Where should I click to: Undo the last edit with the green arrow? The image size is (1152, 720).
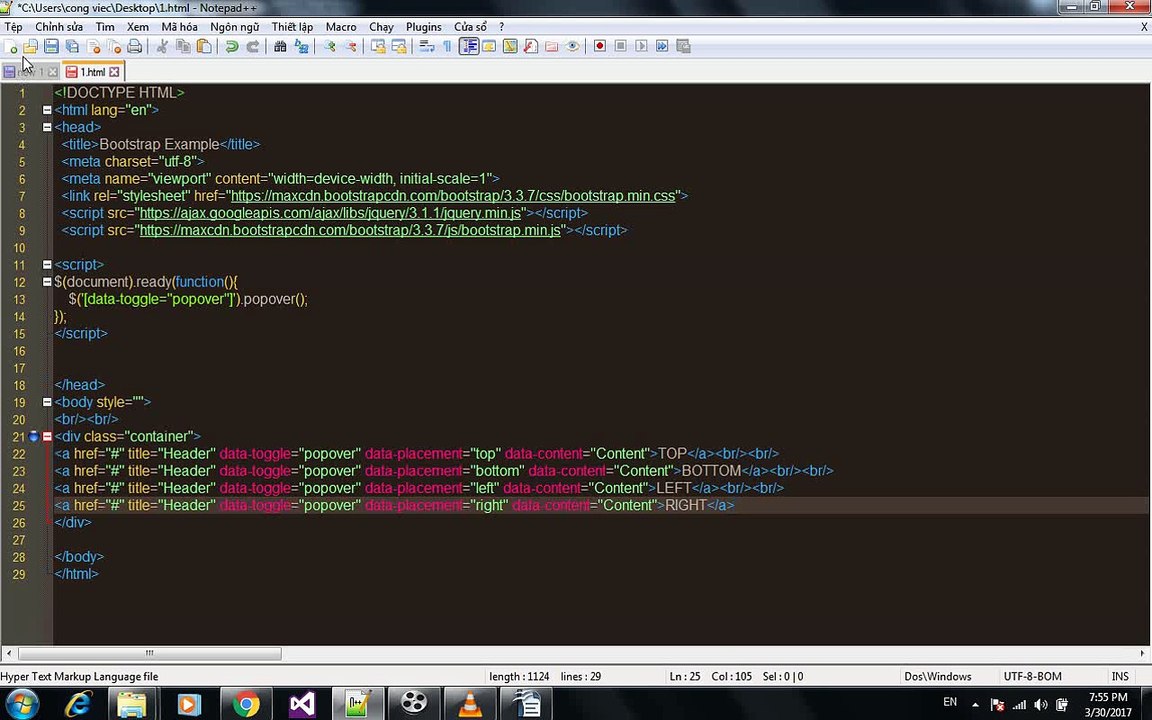click(231, 46)
